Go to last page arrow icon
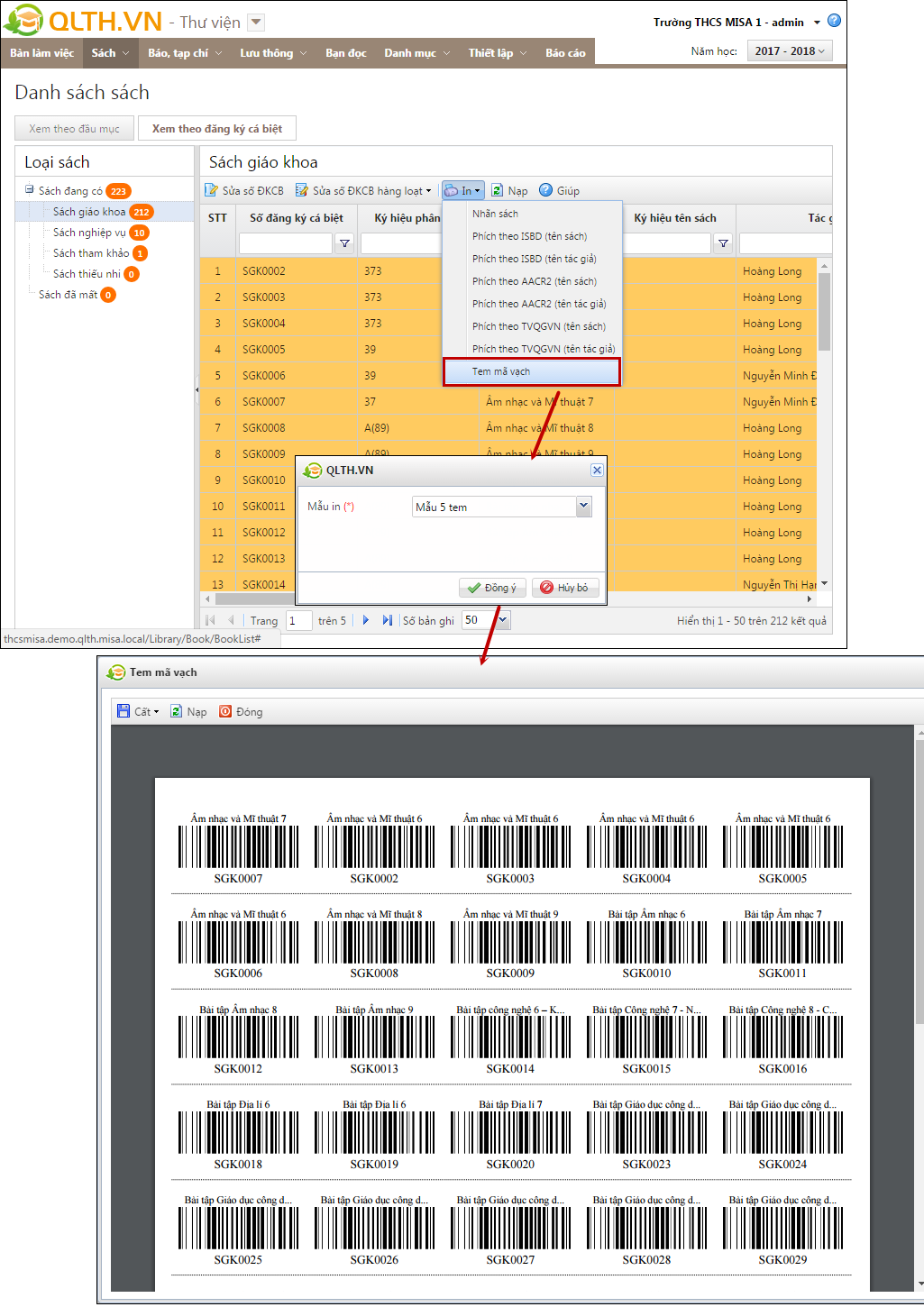 pos(387,620)
